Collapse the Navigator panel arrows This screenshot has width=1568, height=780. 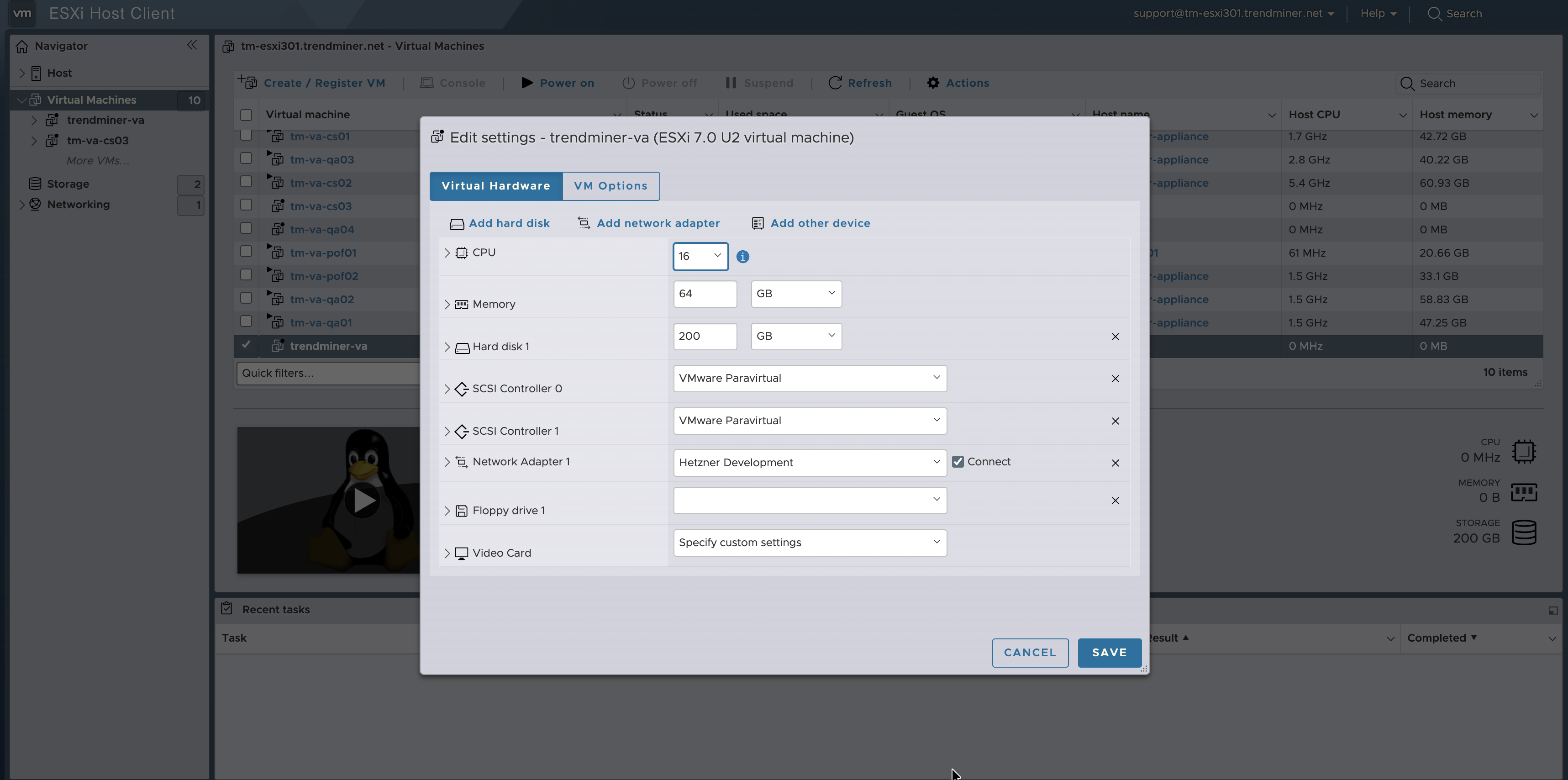[x=192, y=45]
